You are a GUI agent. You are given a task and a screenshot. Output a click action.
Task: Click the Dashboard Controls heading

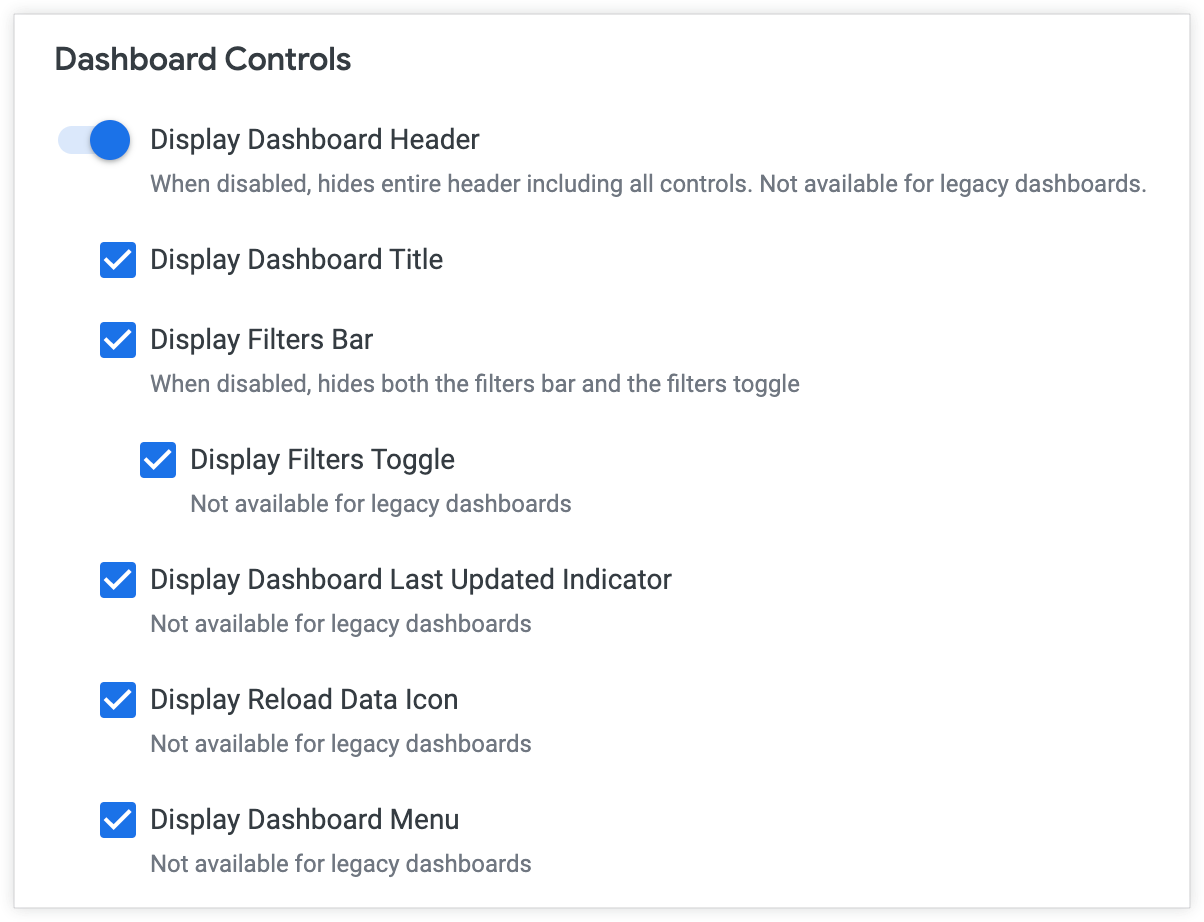coord(203,59)
